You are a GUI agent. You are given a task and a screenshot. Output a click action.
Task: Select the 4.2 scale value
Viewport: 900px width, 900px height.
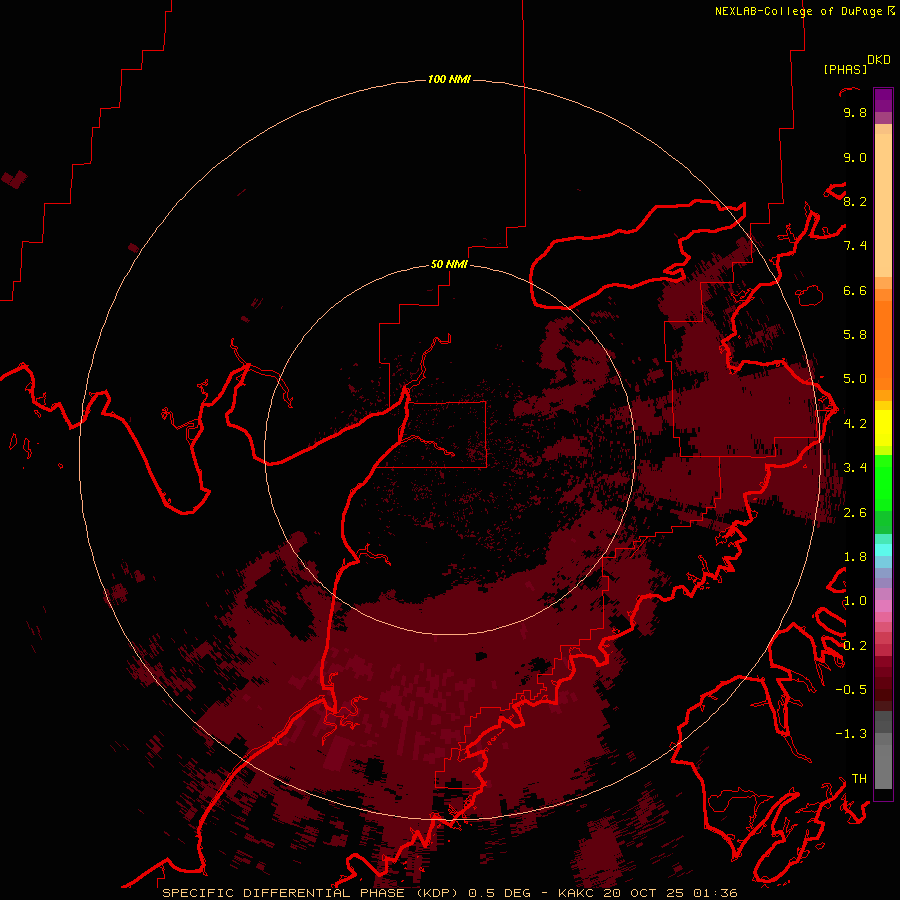coord(855,424)
